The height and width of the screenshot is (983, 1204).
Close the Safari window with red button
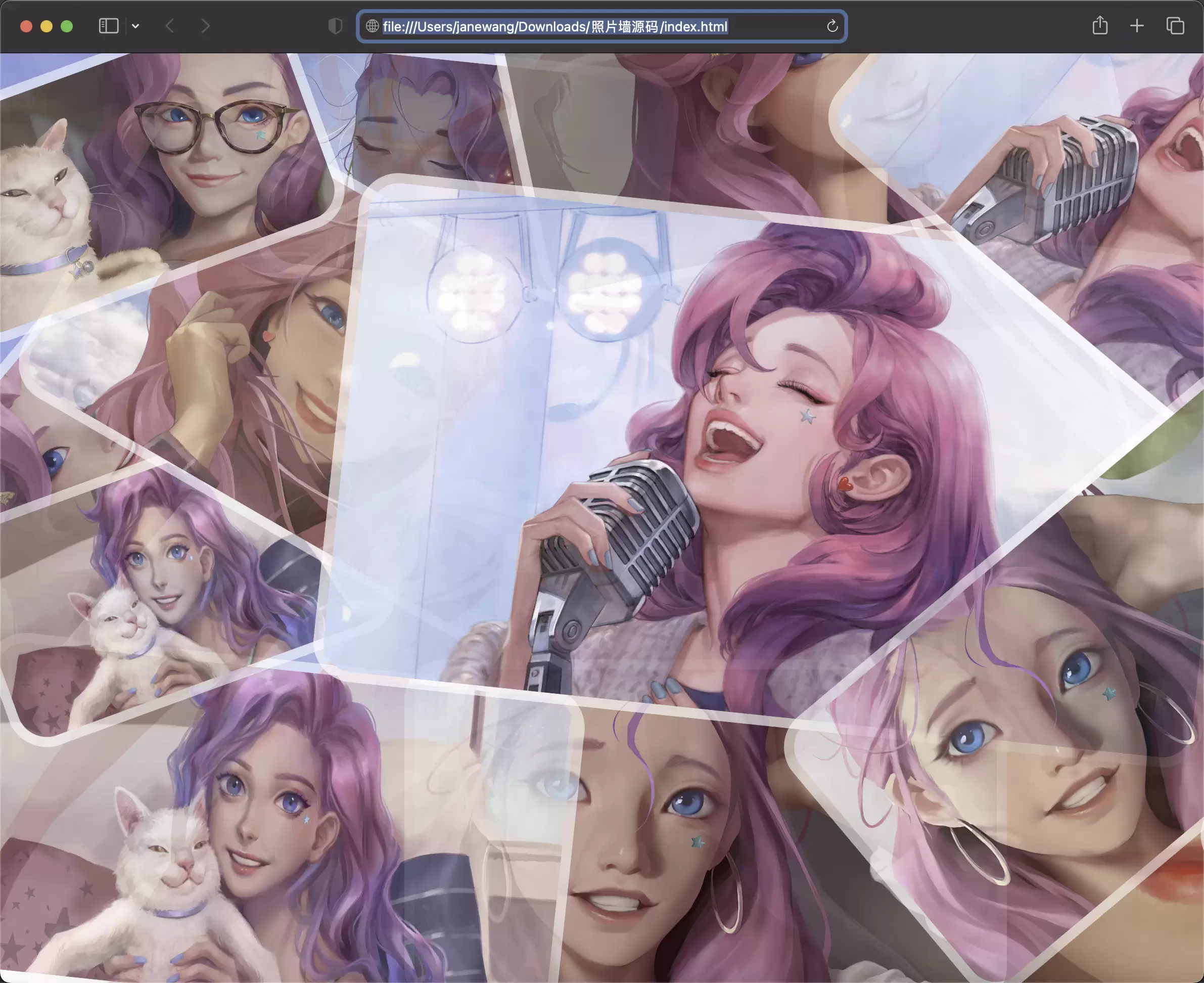point(26,27)
